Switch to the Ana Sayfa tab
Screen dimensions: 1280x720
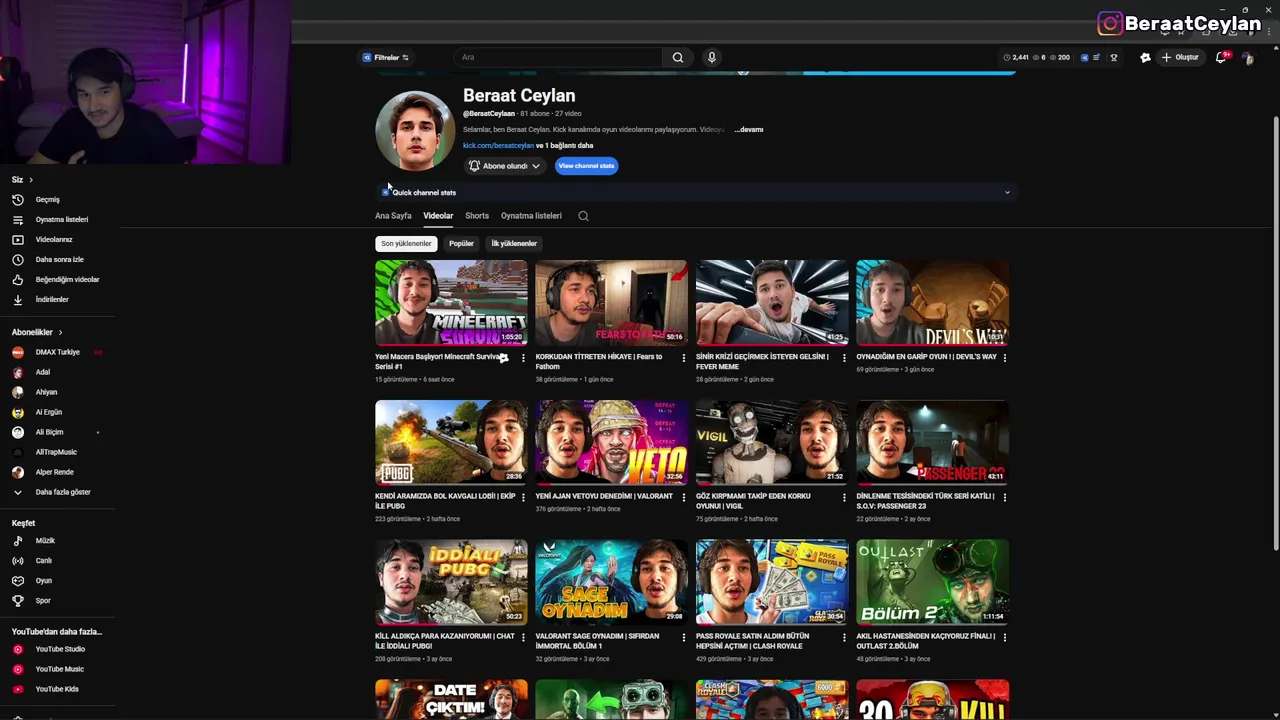pos(393,216)
